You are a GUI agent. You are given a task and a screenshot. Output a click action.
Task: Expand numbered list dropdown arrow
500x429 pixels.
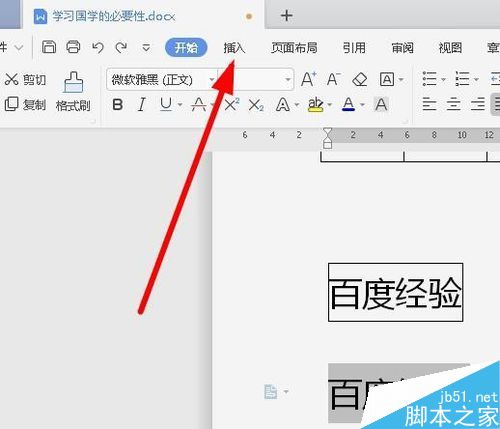coord(476,80)
